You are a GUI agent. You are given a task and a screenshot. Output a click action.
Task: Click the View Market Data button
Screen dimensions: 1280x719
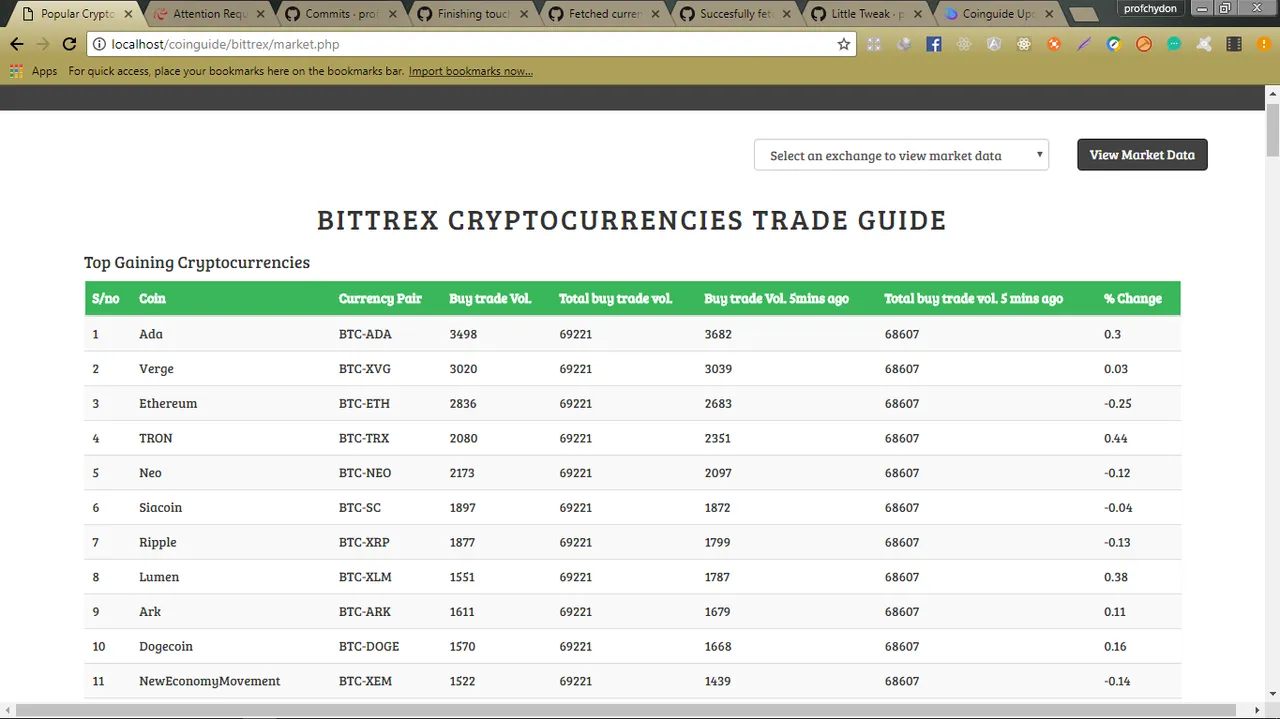pos(1142,155)
